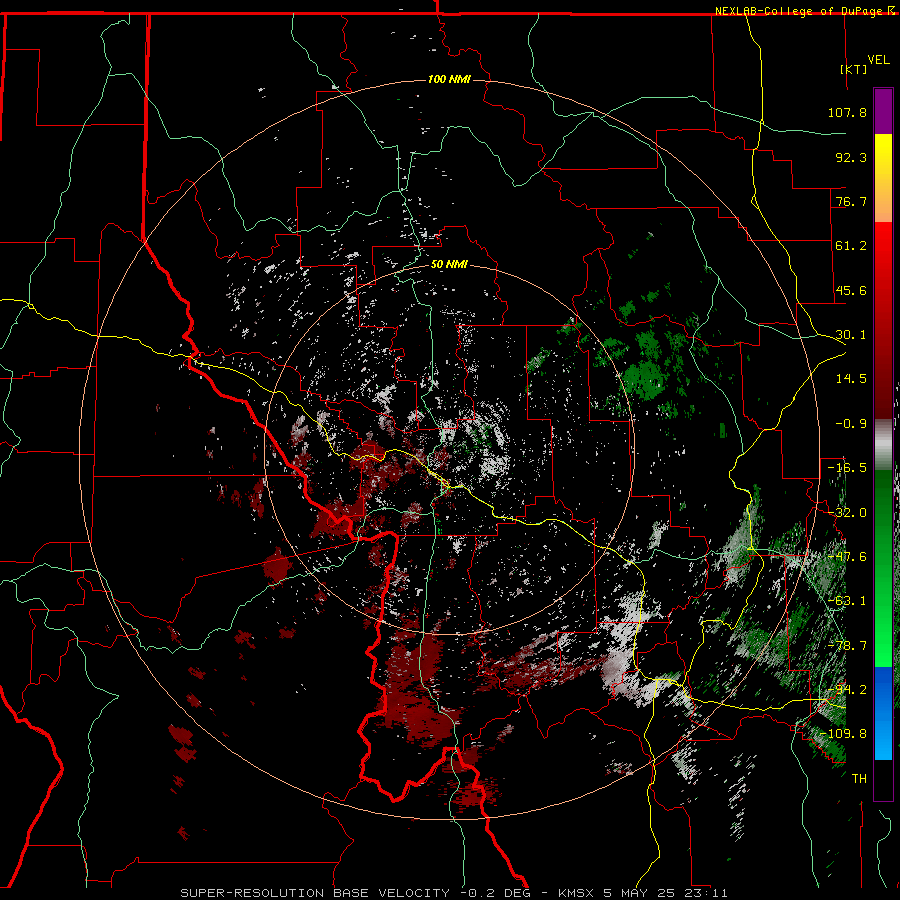The height and width of the screenshot is (900, 900).
Task: Click the -32.0 velocity scale value
Action: (x=847, y=513)
